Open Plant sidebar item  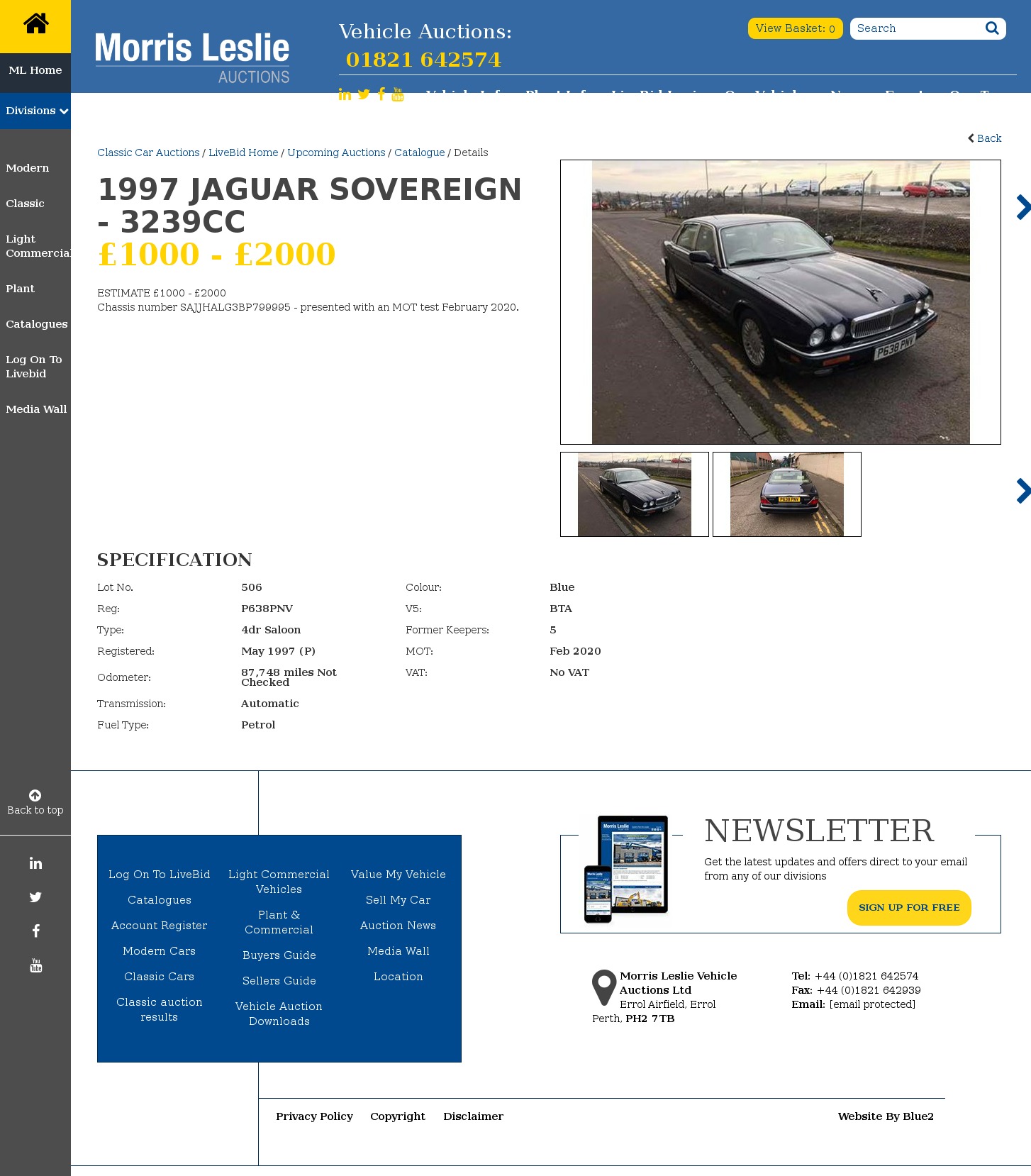(20, 289)
